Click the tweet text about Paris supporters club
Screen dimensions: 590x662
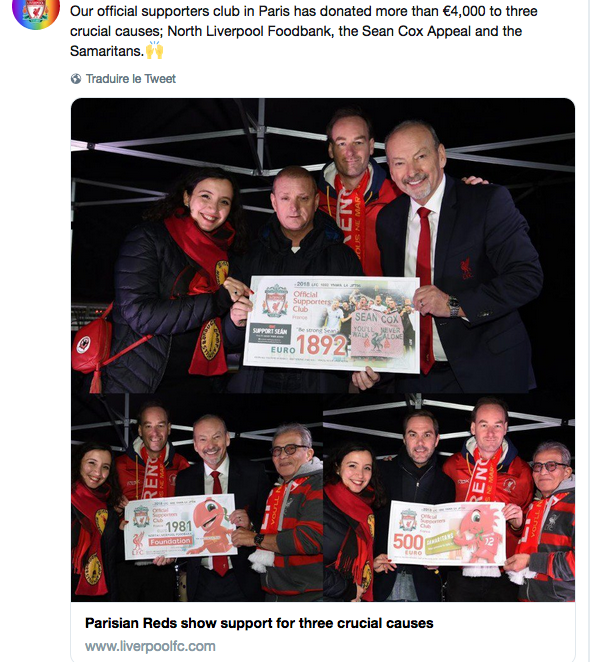click(304, 31)
